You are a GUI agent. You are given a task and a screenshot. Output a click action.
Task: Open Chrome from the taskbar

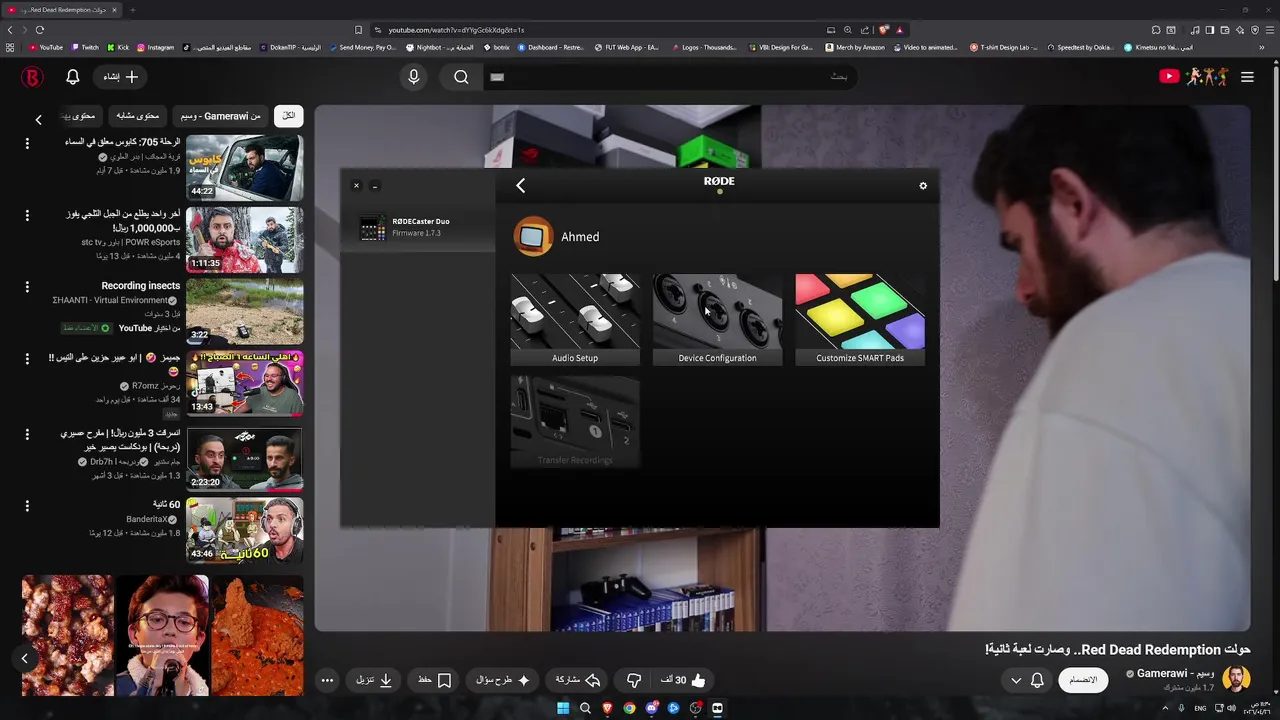pyautogui.click(x=629, y=708)
